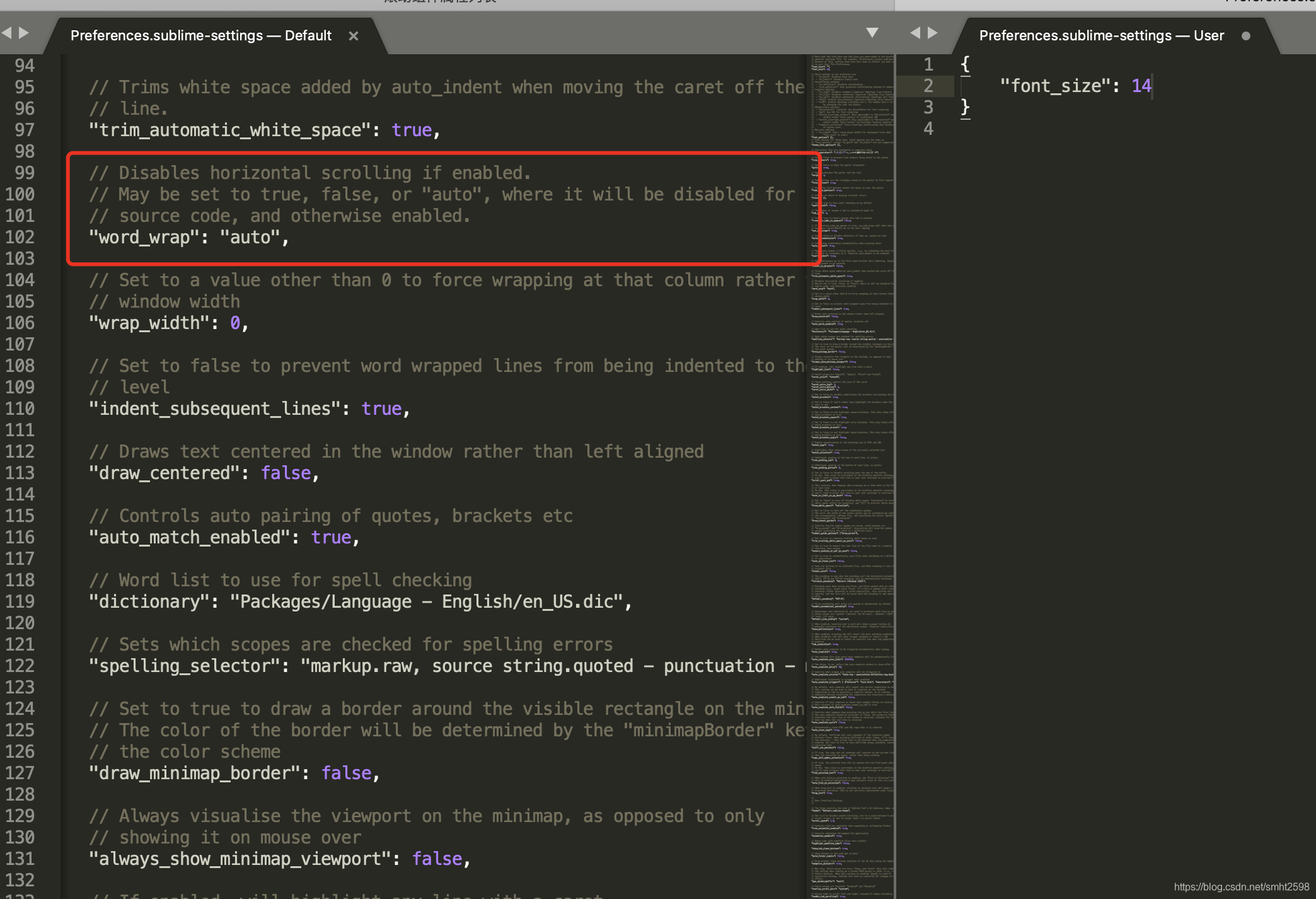This screenshot has height=899, width=1316.
Task: Click the forward navigation arrow in the left pane
Action: (x=24, y=32)
